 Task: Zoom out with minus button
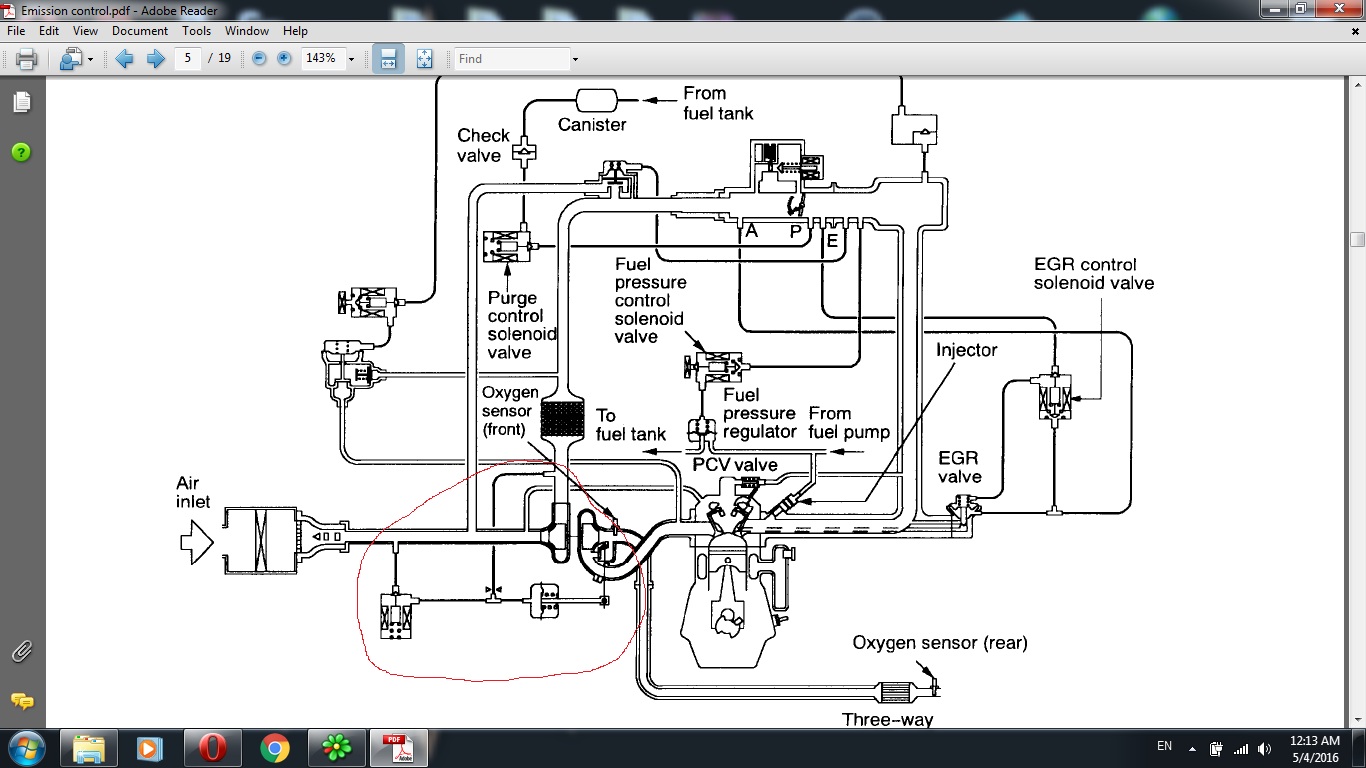click(259, 59)
